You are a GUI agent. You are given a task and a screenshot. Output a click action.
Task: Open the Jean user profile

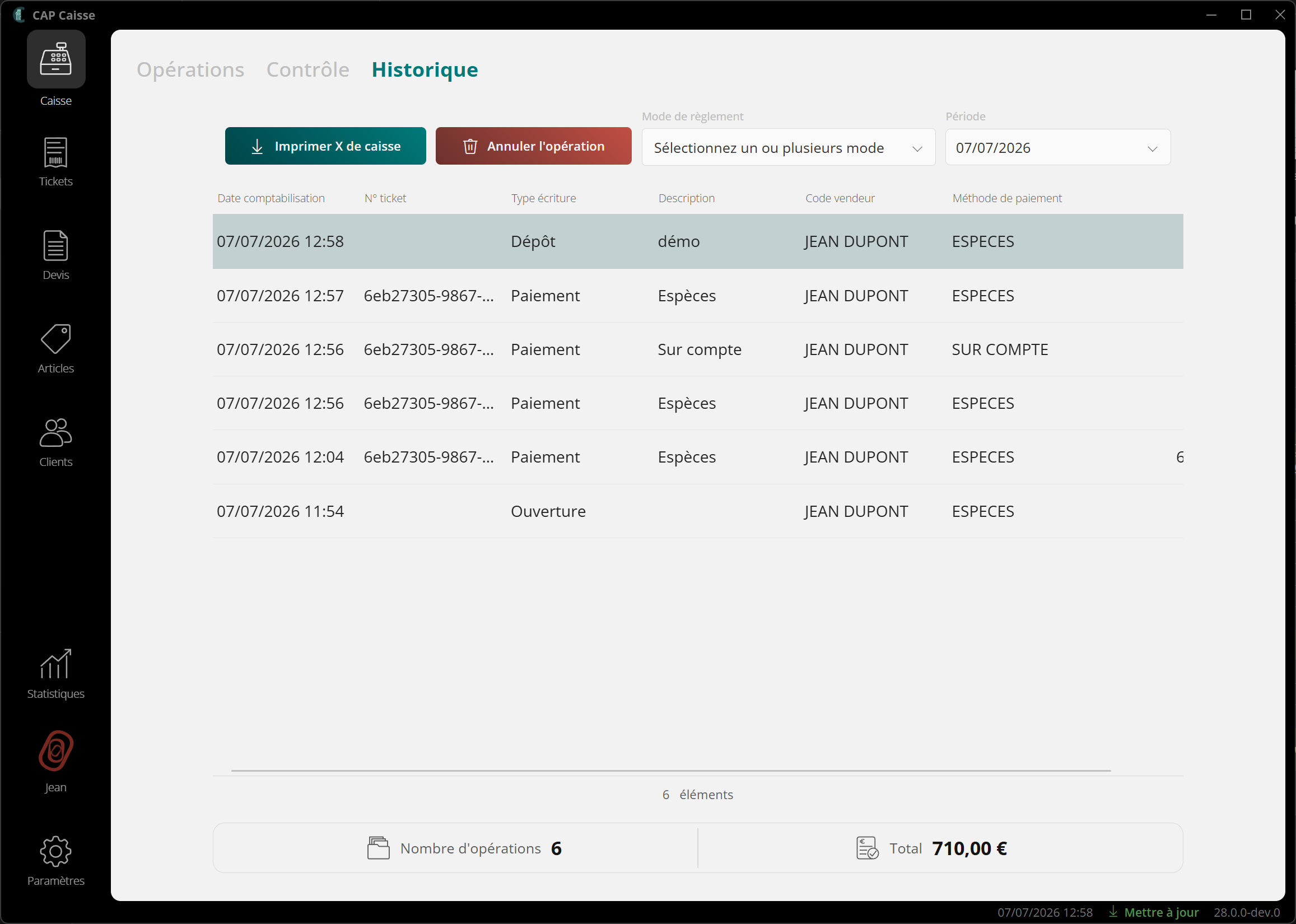tap(56, 762)
